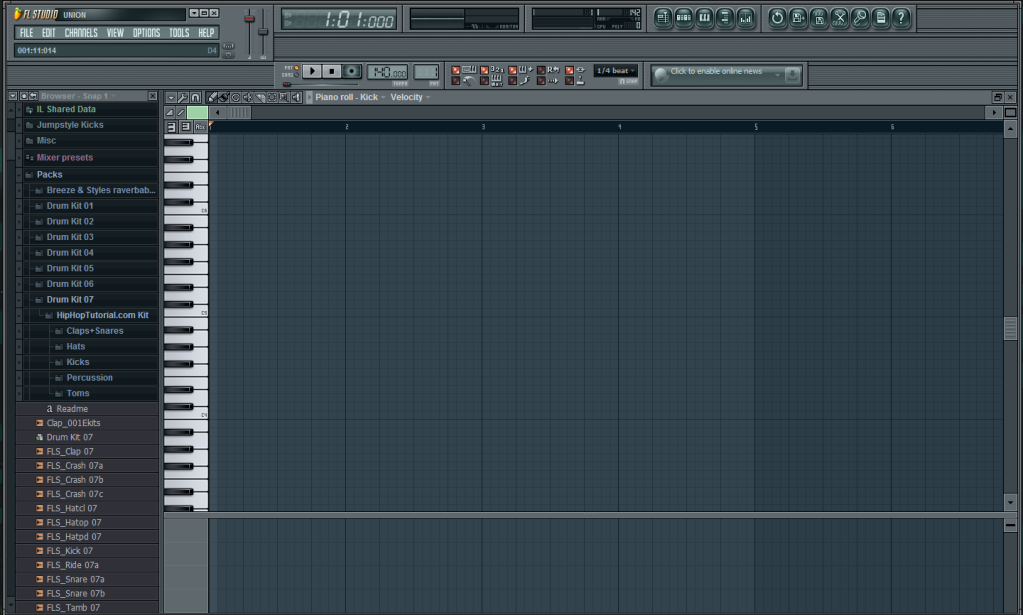Viewport: 1023px width, 615px height.
Task: Open the help question mark icon
Action: 902,18
